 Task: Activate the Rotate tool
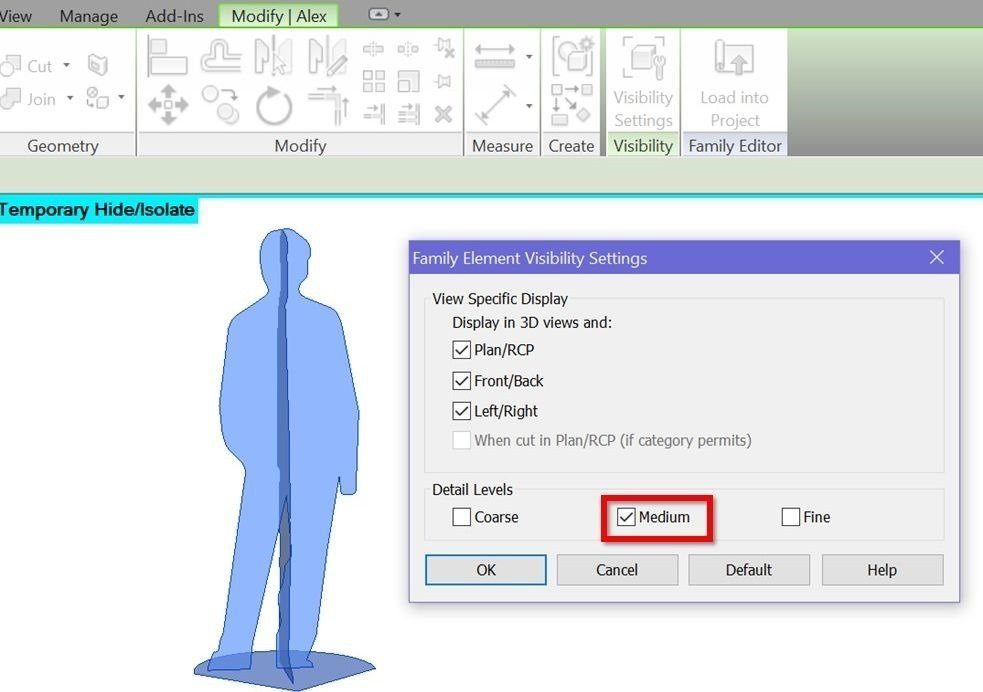point(274,105)
